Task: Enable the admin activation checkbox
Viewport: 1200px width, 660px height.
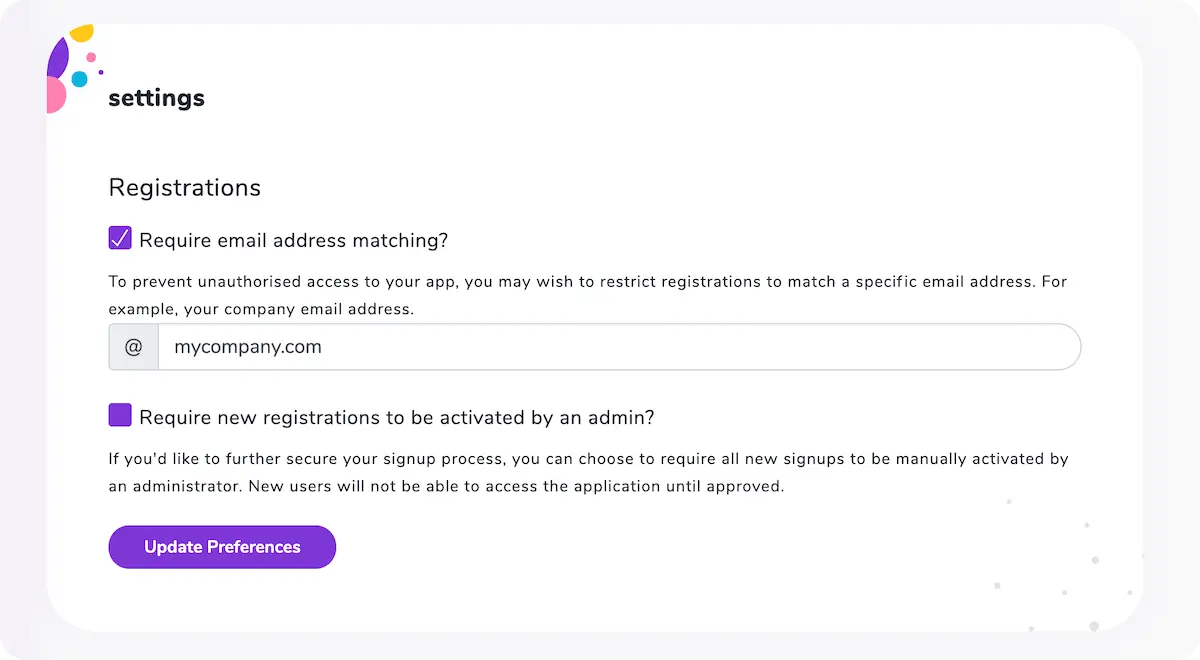Action: click(x=120, y=415)
